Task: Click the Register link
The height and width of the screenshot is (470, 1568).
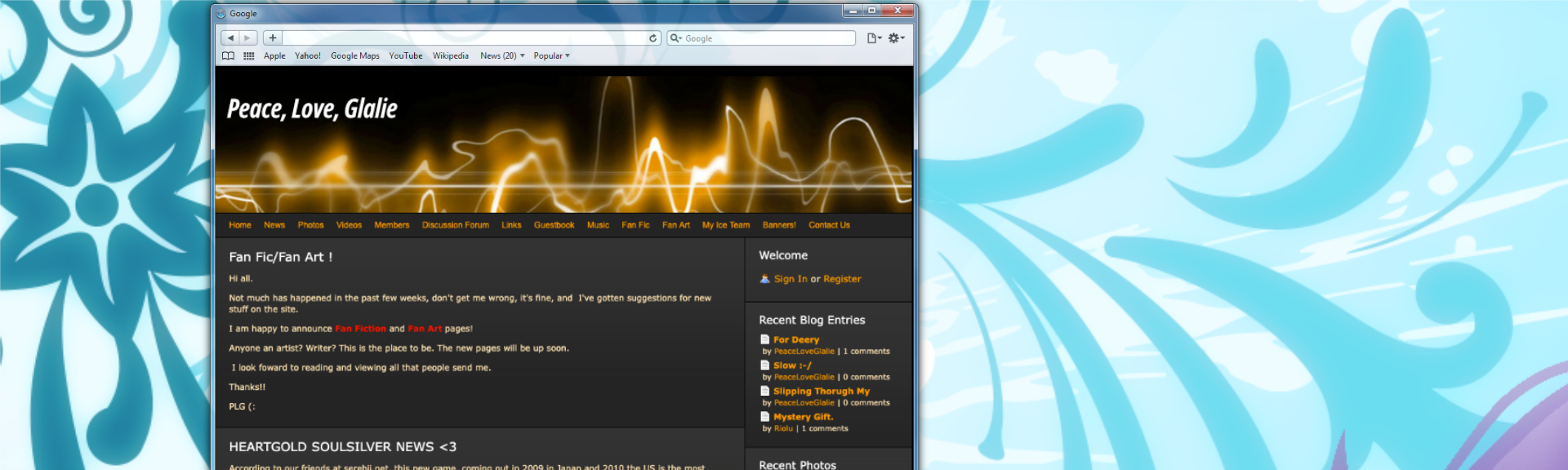Action: coord(842,279)
